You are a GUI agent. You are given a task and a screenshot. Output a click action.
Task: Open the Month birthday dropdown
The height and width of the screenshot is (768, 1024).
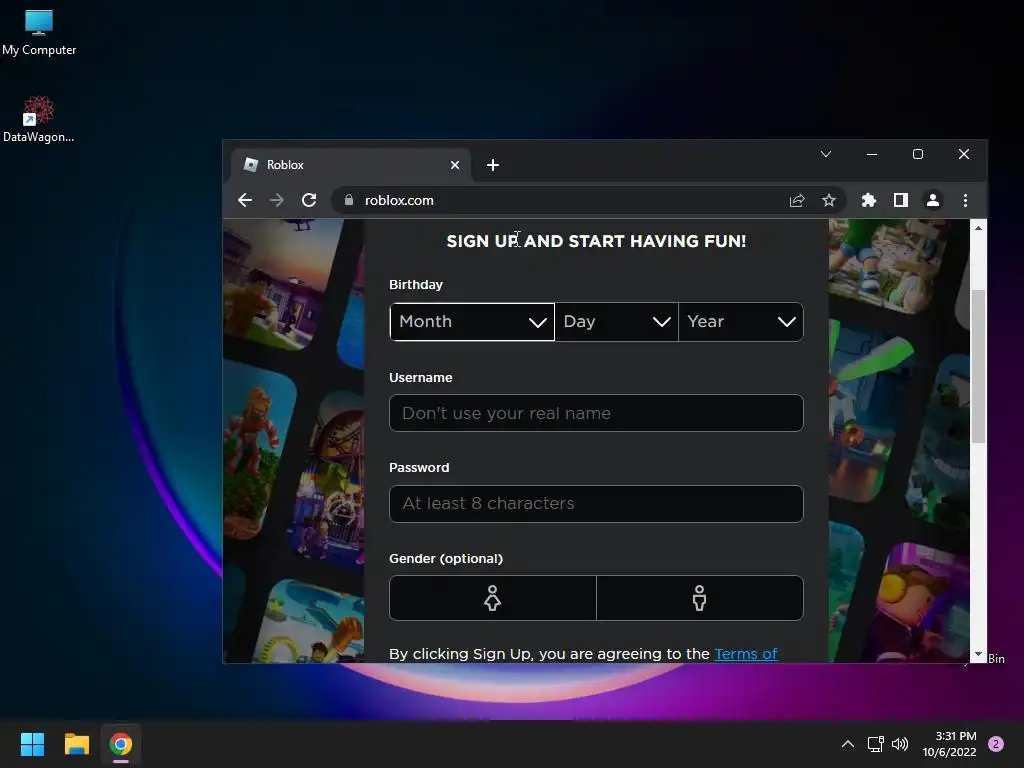tap(472, 322)
